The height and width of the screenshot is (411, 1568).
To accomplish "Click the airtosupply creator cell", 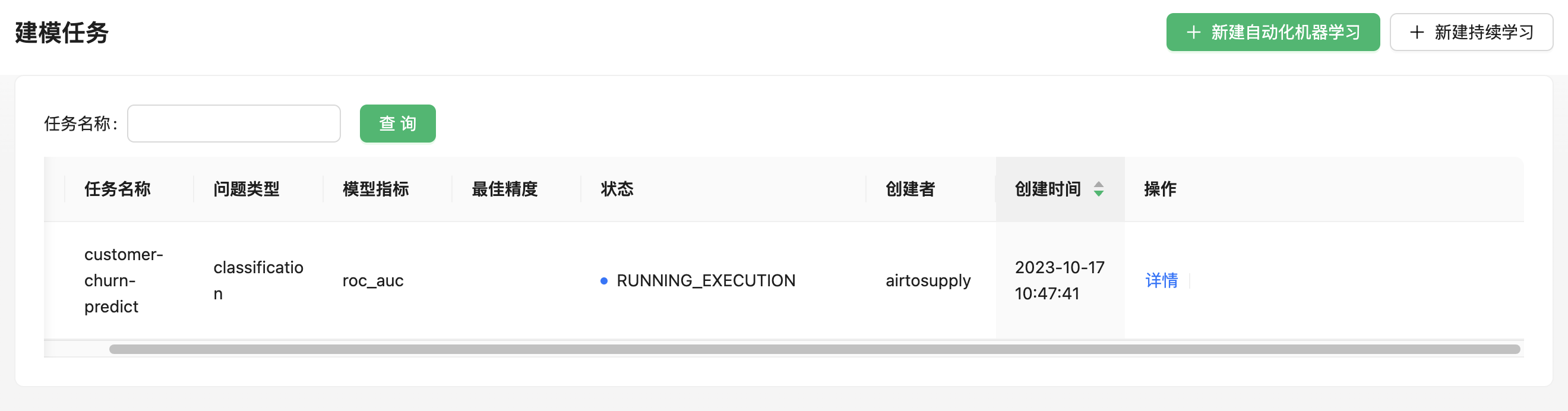I will 928,281.
